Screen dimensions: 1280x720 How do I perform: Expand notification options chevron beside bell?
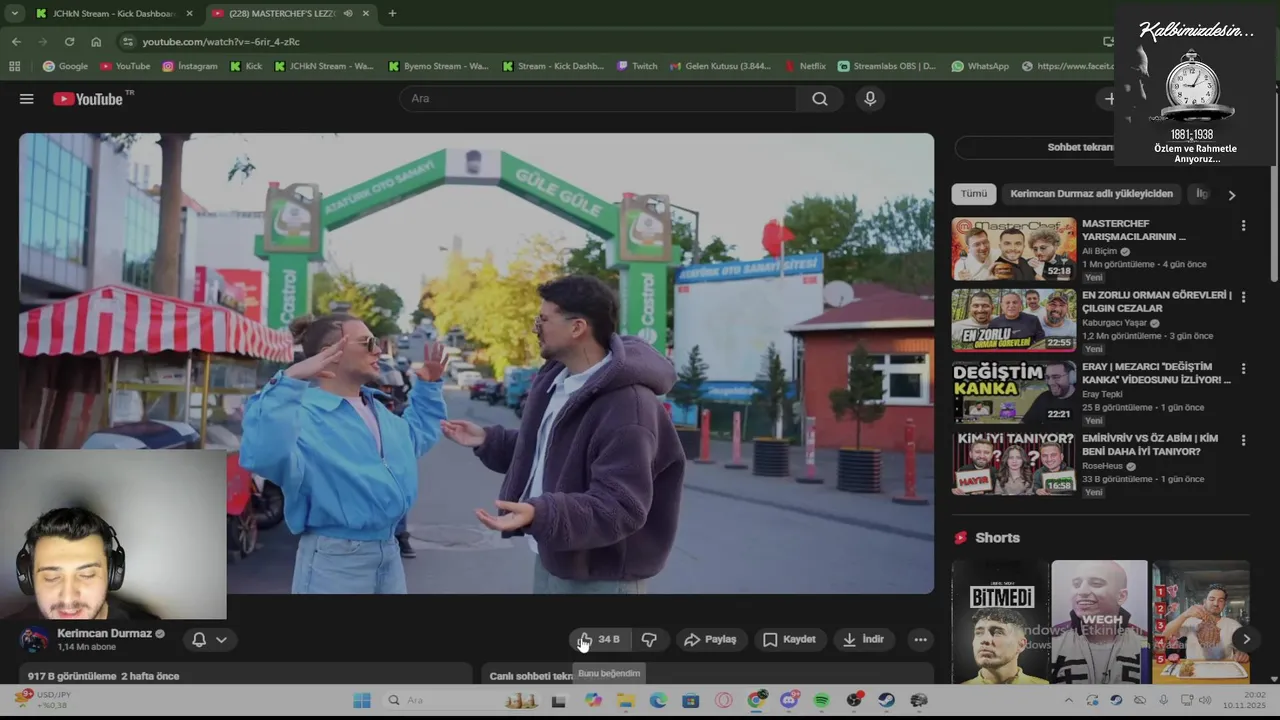pos(221,640)
